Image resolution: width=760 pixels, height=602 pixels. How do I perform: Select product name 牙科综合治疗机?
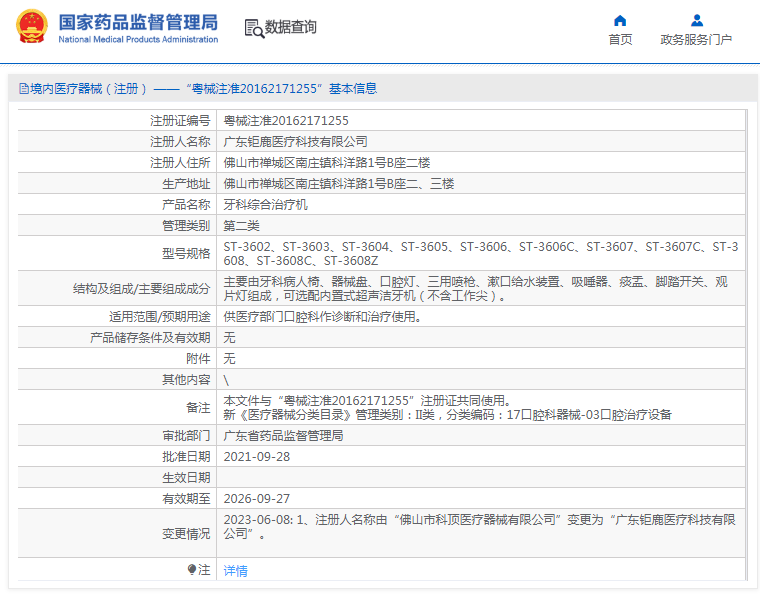tap(265, 205)
